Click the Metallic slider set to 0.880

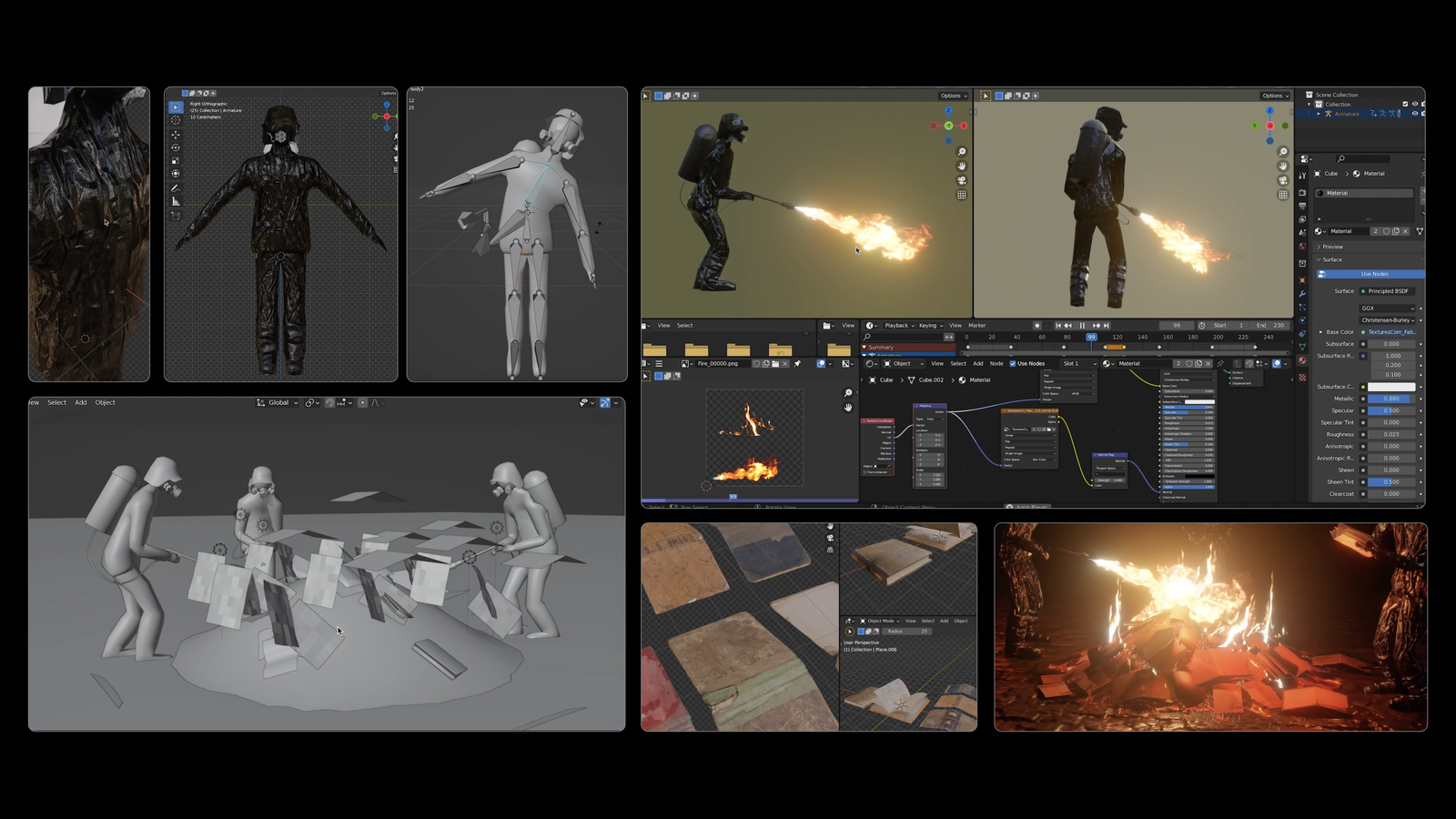1391,399
